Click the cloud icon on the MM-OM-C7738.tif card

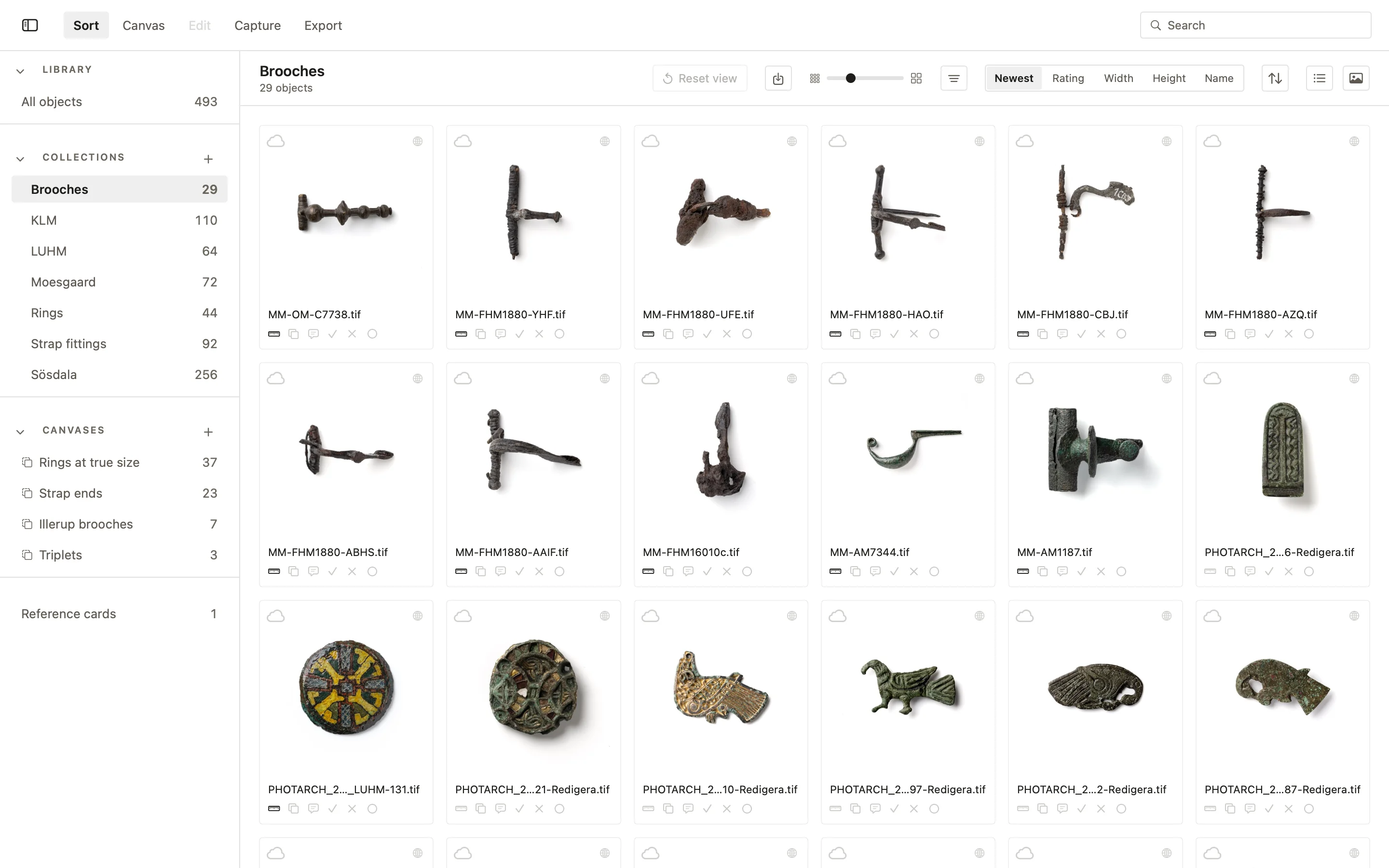click(275, 141)
